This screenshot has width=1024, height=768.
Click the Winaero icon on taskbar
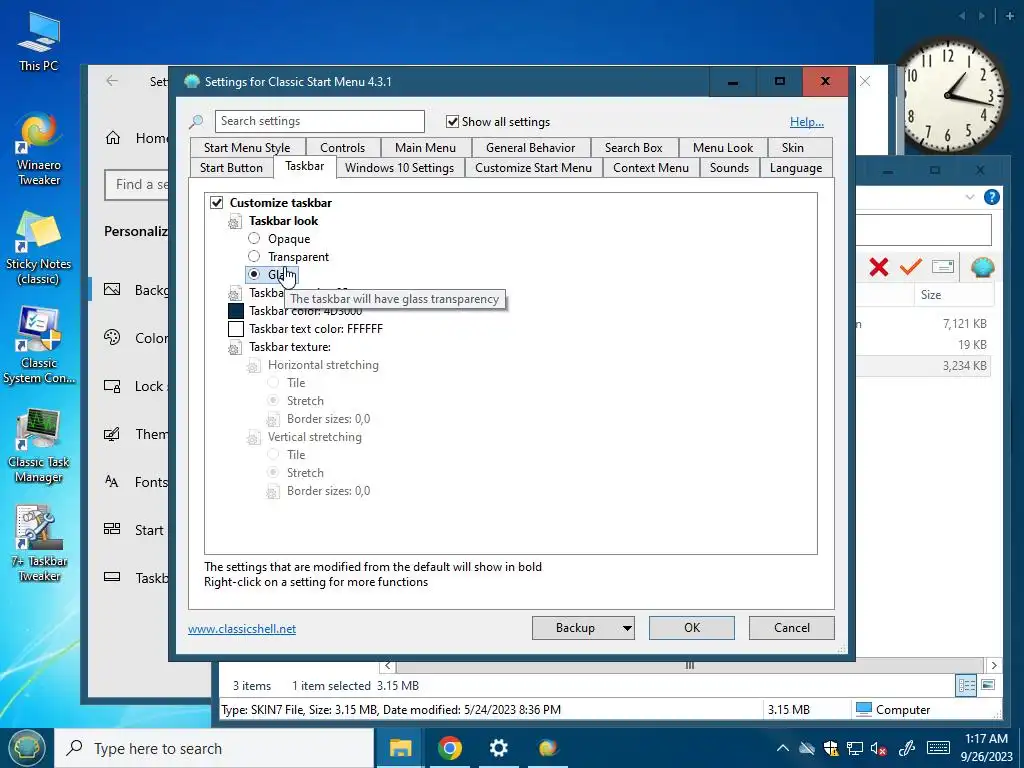548,748
